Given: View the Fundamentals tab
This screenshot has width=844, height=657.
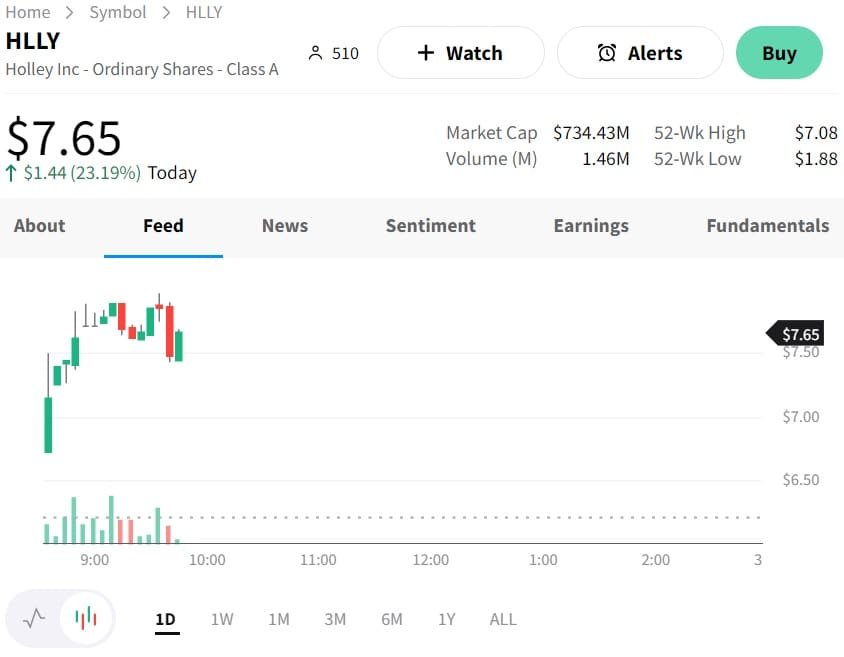Looking at the screenshot, I should (x=767, y=226).
